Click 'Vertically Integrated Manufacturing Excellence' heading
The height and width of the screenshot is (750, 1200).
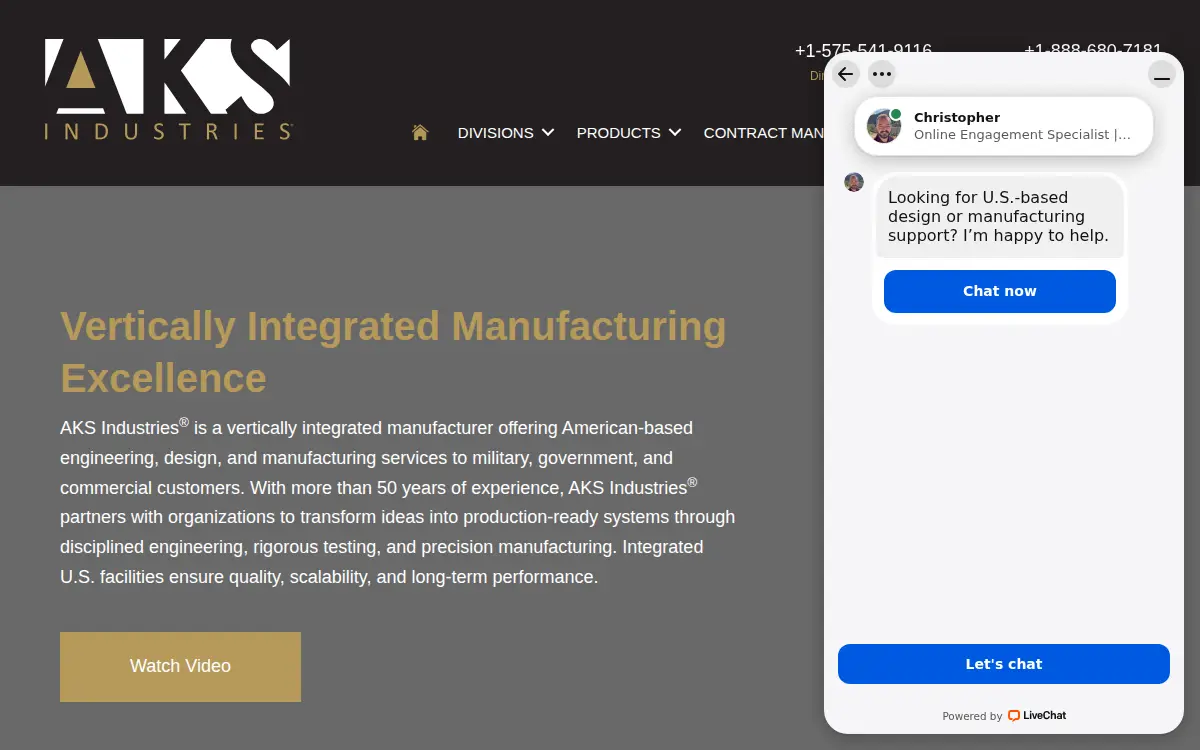[394, 352]
